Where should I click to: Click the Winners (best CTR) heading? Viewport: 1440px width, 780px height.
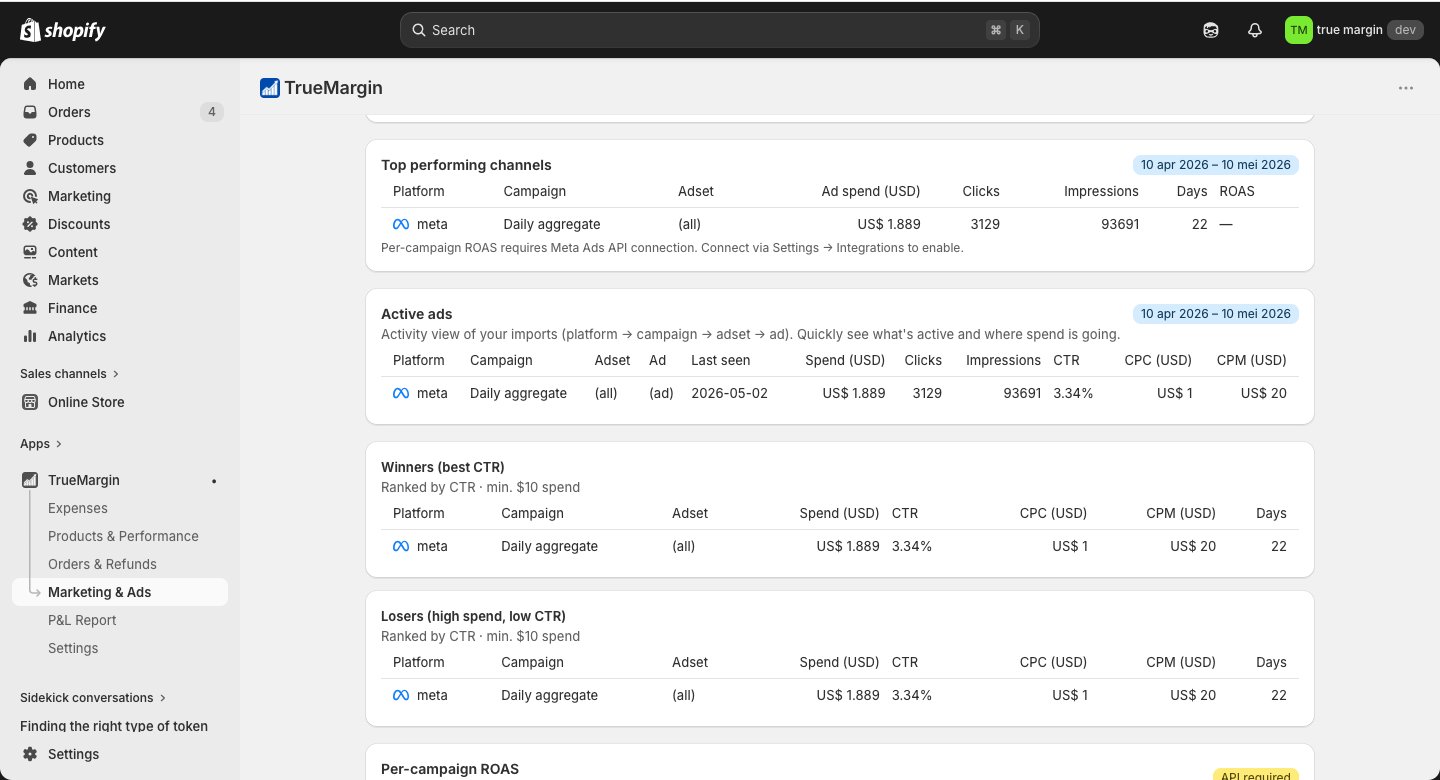point(443,467)
